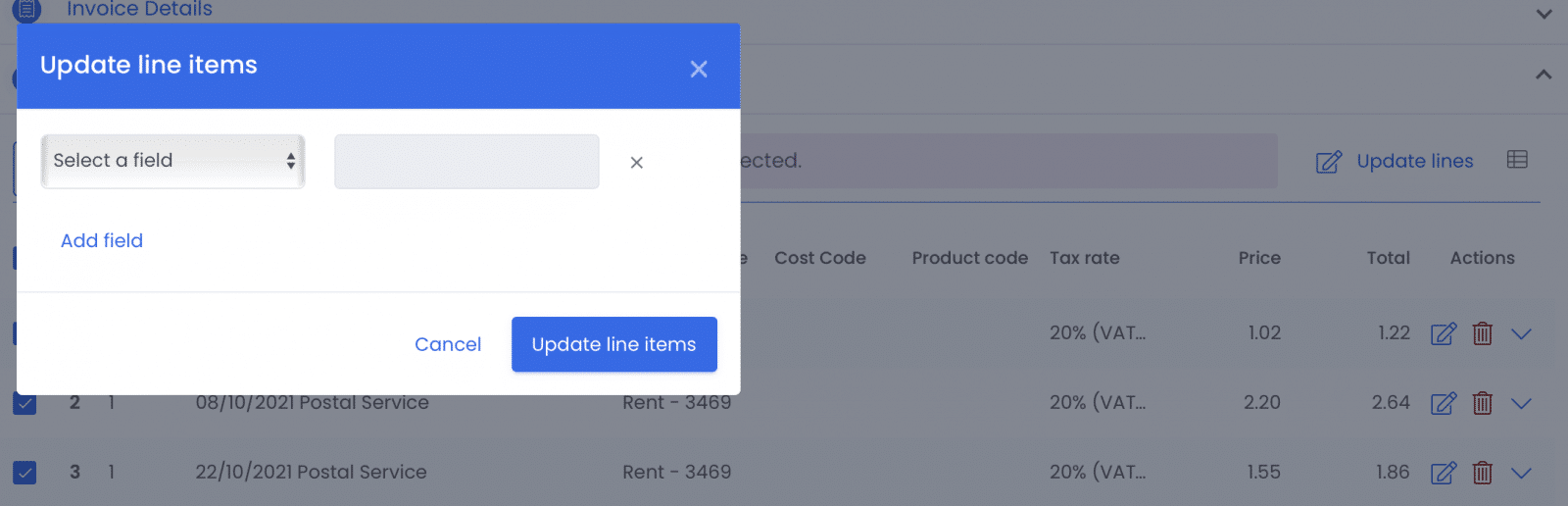Edit line 2 with the pencil icon
Viewport: 1568px width, 506px height.
pyautogui.click(x=1444, y=403)
